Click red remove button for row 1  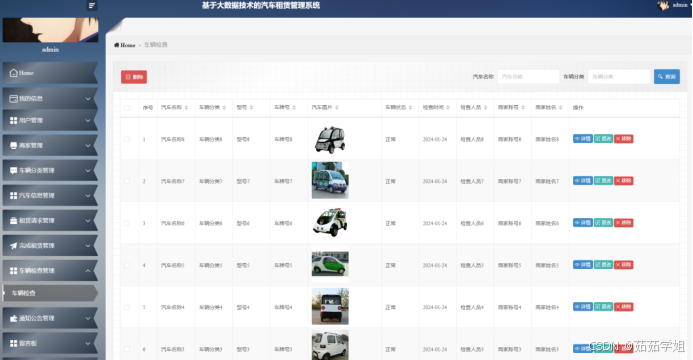point(623,139)
